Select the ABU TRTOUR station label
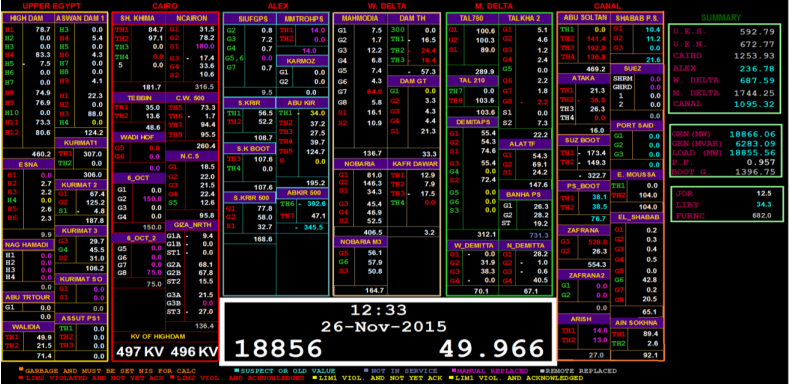Screen dimensions: 790x384 click(x=28, y=297)
